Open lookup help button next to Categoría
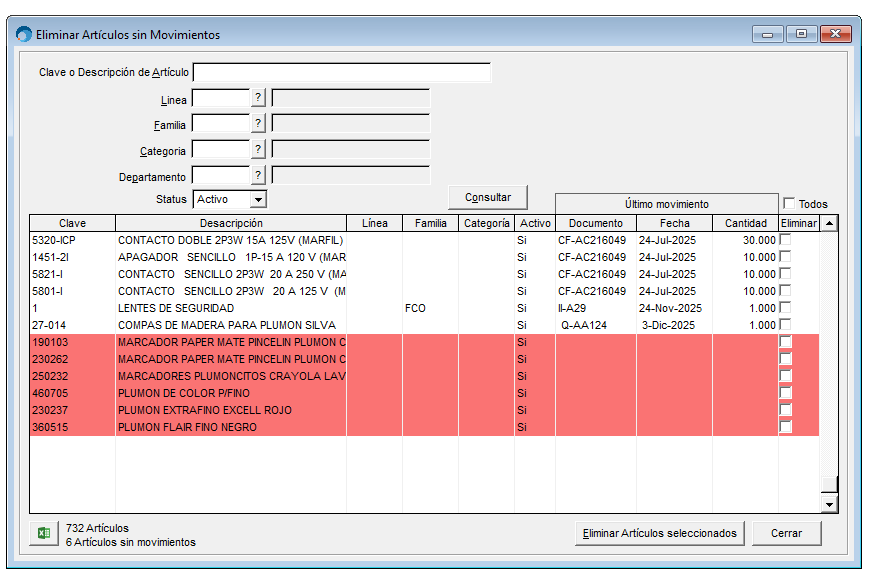Viewport: 872px width, 574px height. [258, 150]
